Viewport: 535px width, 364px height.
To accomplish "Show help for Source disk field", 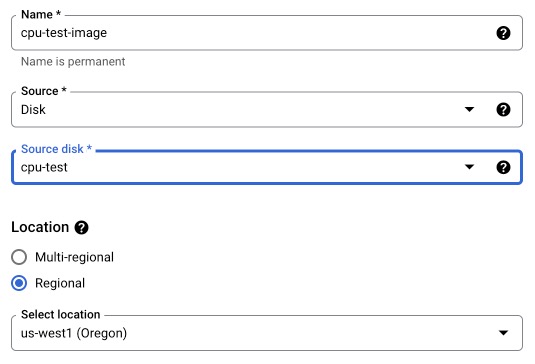I will [503, 167].
